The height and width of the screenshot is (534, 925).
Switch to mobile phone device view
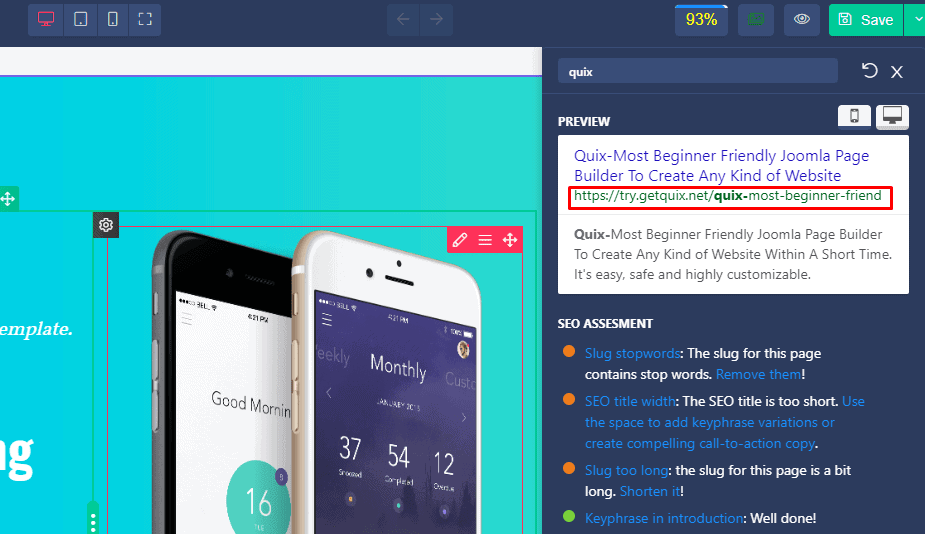(113, 19)
